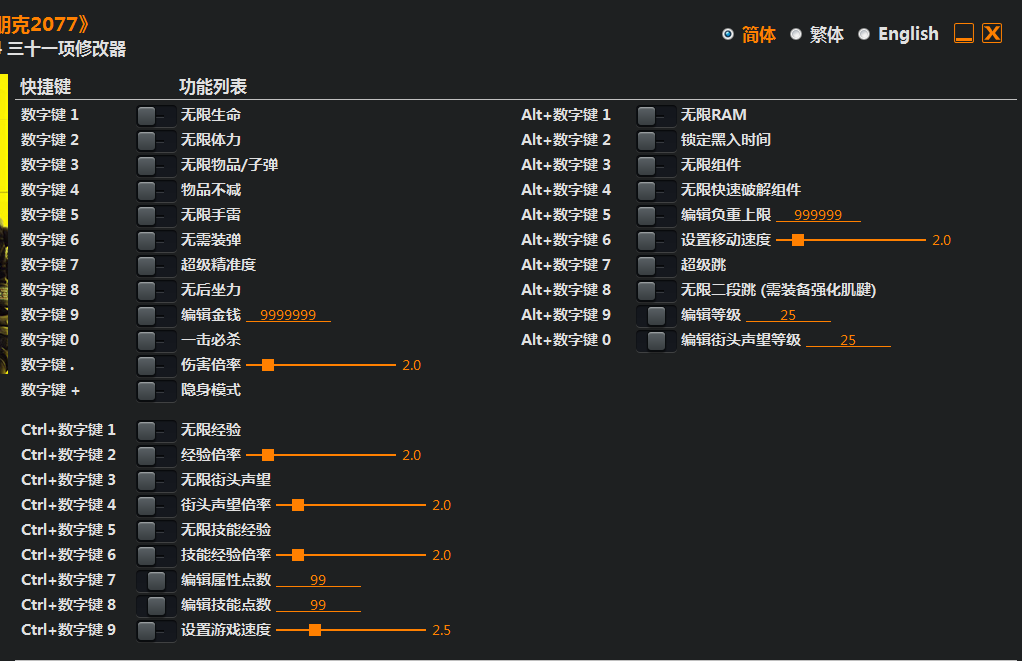Screen dimensions: 1022x661
Task: Select the 简体 language radio button
Action: coord(728,34)
